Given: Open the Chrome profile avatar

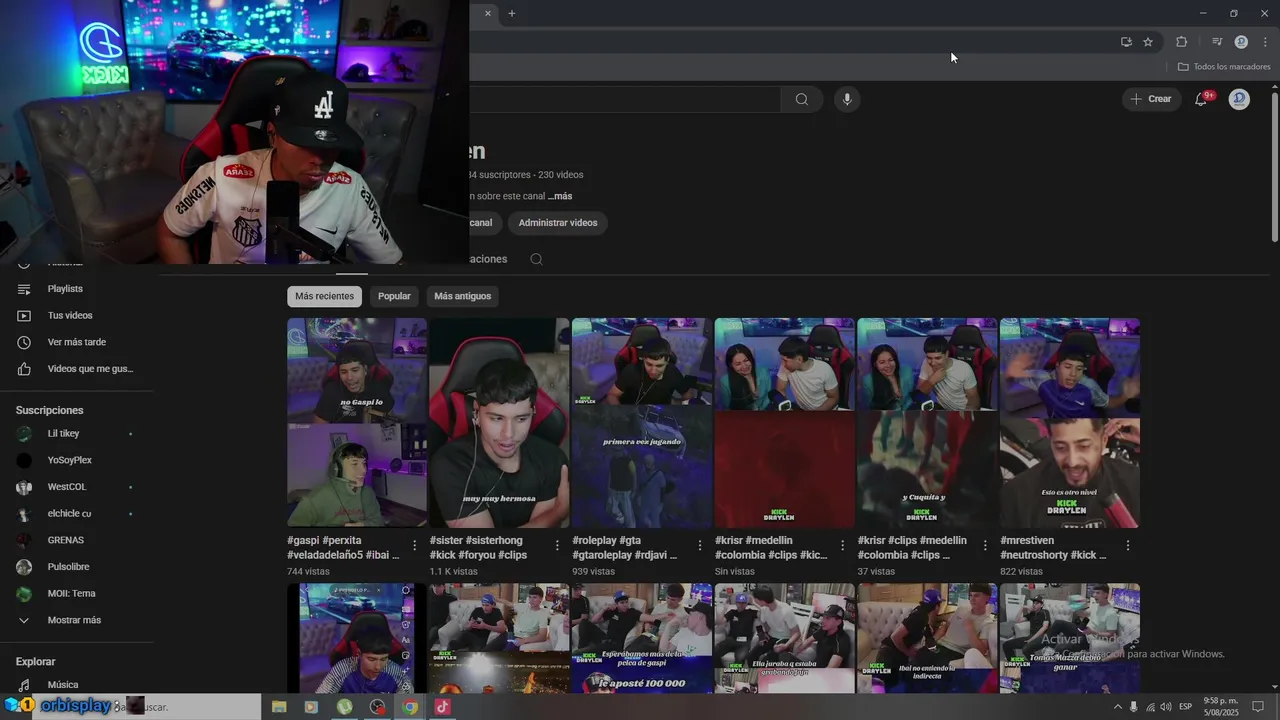Looking at the screenshot, I should [x=1241, y=42].
